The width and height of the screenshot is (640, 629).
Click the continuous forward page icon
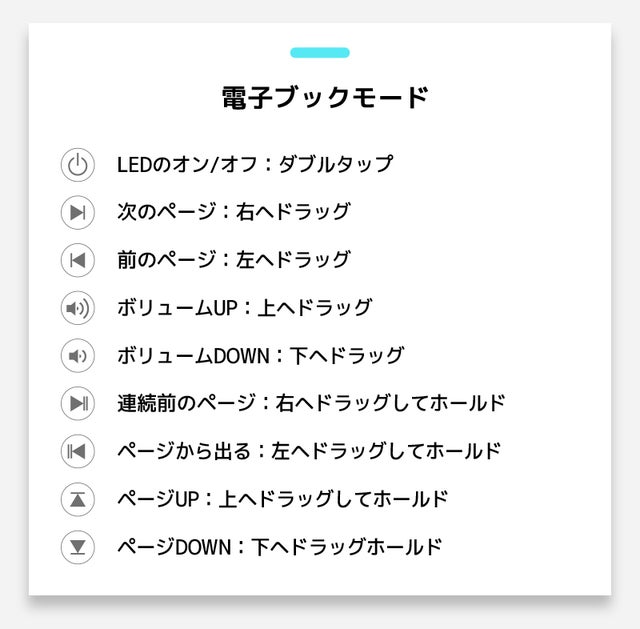(x=78, y=403)
